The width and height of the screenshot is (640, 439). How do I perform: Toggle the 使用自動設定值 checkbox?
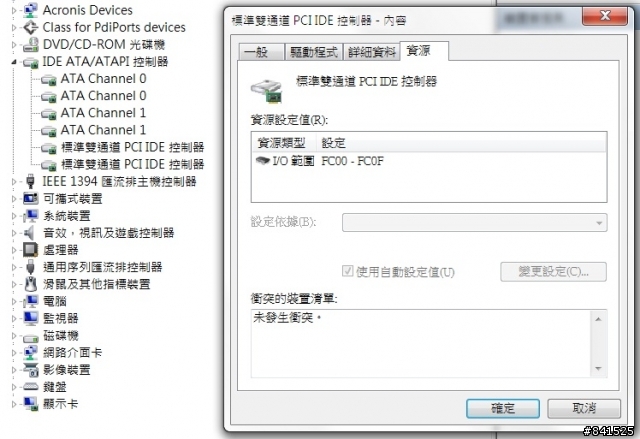coord(347,271)
